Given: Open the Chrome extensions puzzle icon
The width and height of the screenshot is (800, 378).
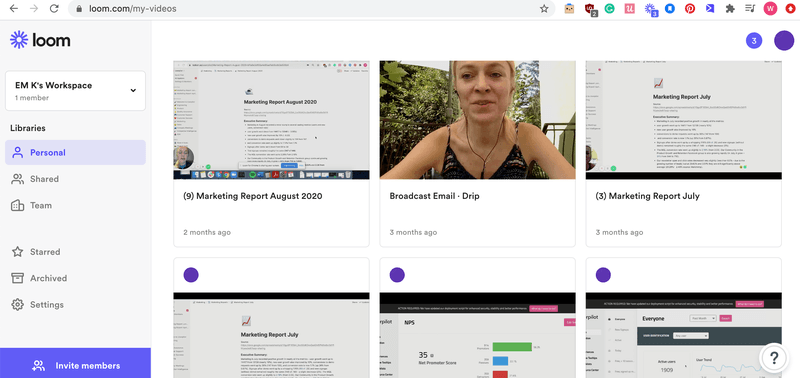Looking at the screenshot, I should 730,8.
